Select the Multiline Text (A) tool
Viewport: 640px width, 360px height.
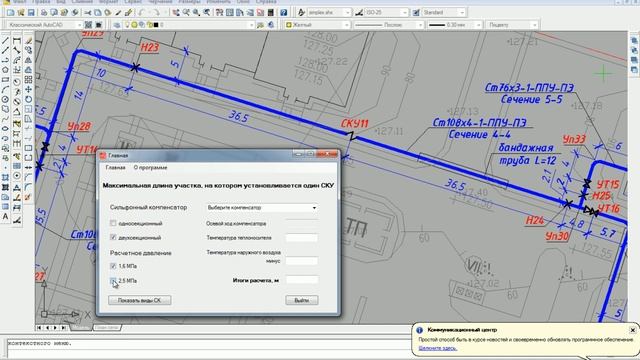[5, 217]
